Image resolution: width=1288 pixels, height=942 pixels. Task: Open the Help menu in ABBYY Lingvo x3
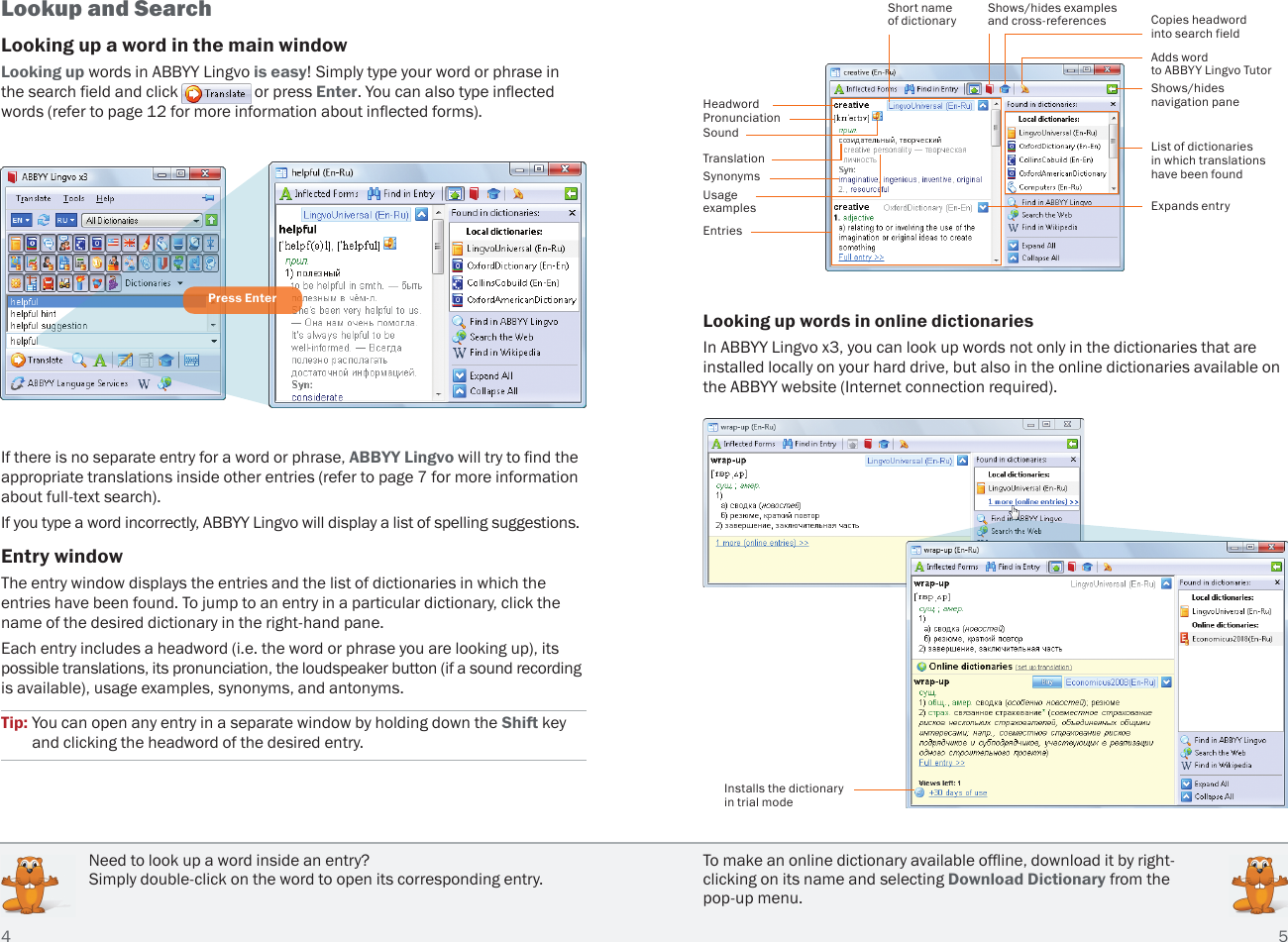tap(105, 198)
